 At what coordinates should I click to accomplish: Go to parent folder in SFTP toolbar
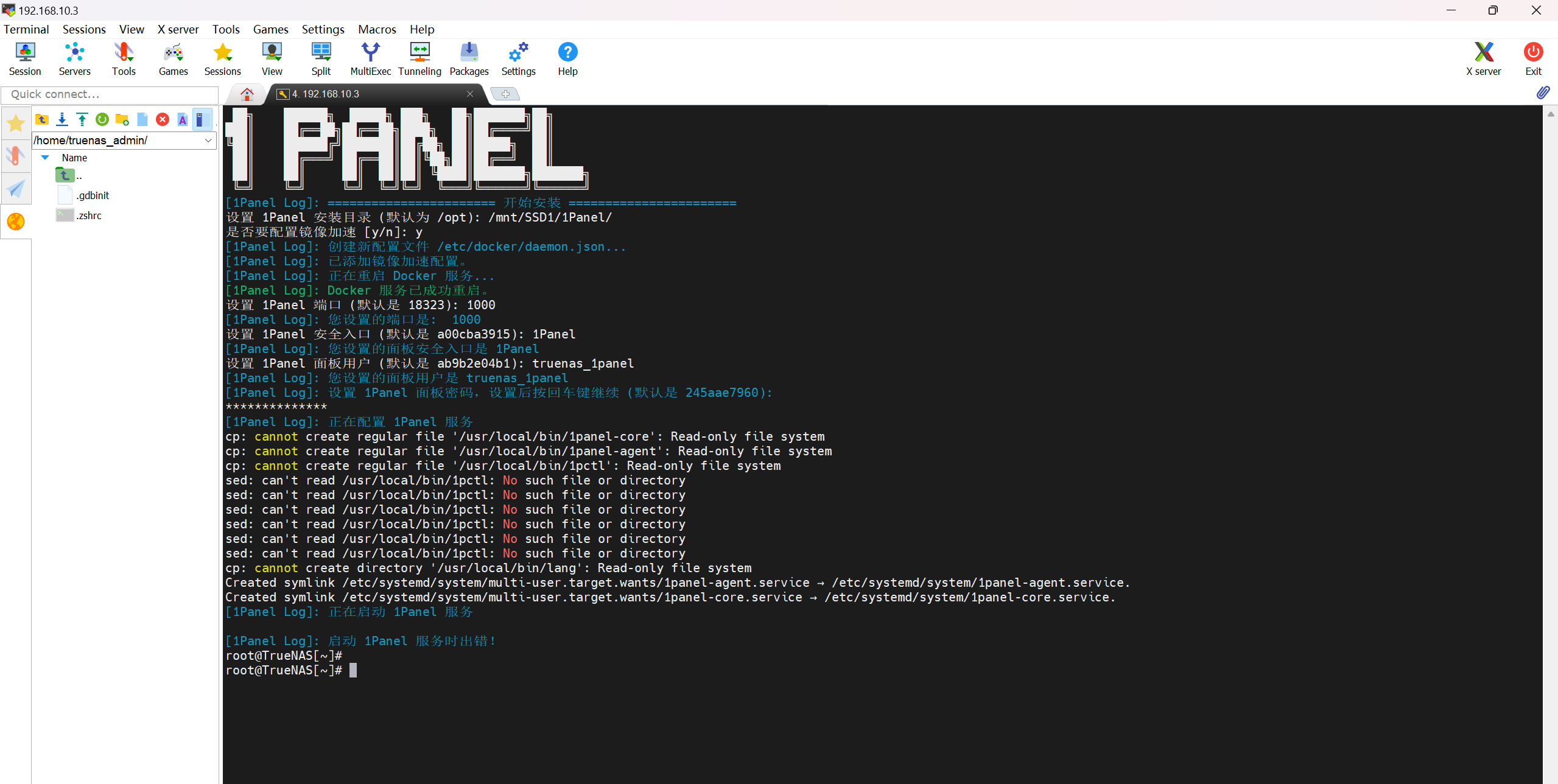[42, 119]
